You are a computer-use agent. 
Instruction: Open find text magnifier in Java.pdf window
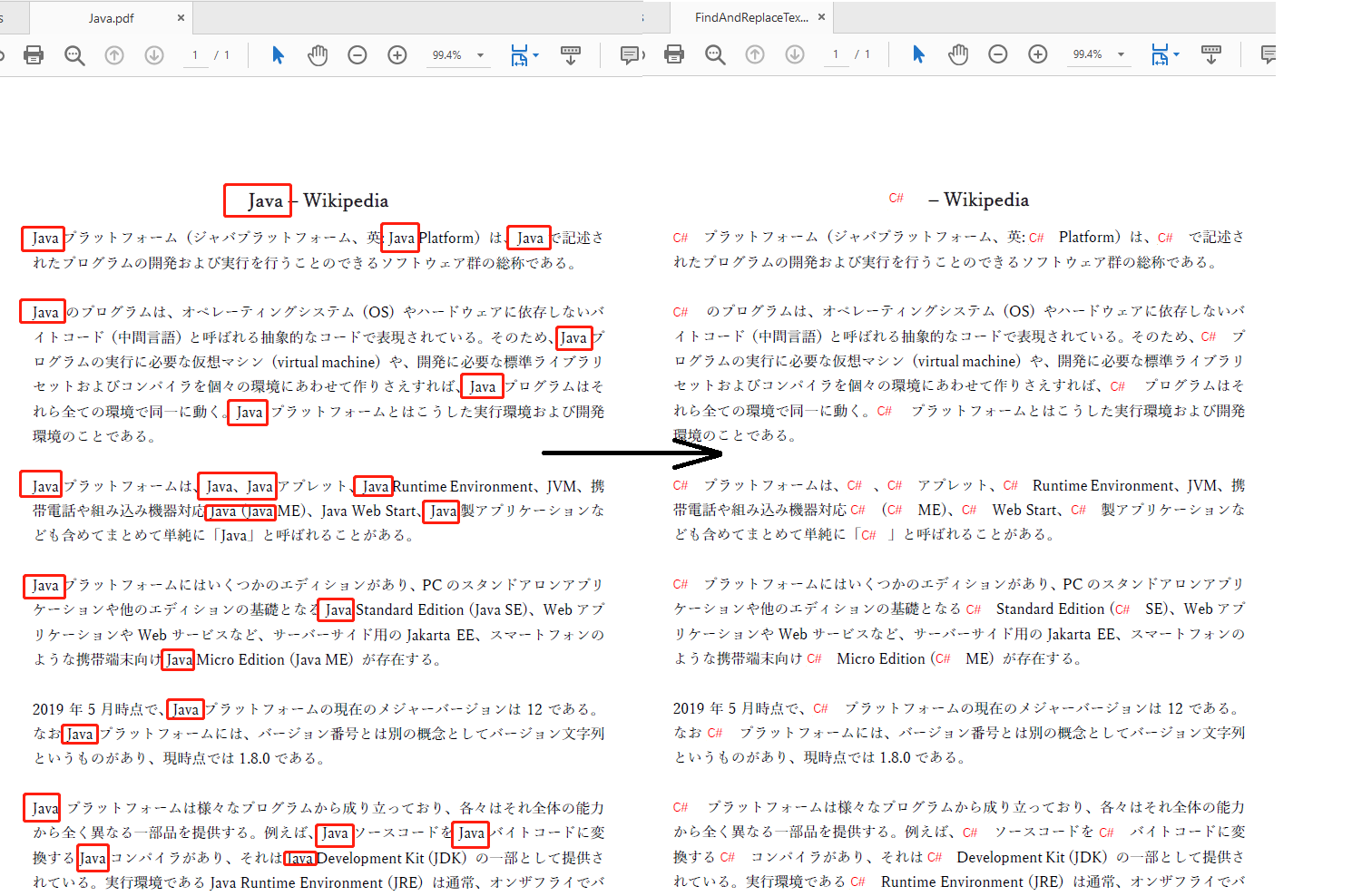[x=74, y=55]
